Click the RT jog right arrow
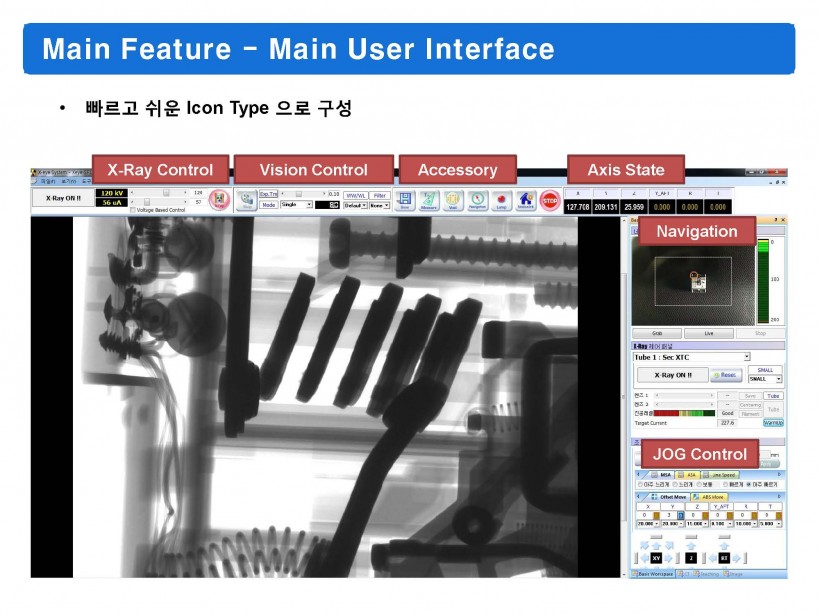The image size is (820, 615). pos(736,559)
